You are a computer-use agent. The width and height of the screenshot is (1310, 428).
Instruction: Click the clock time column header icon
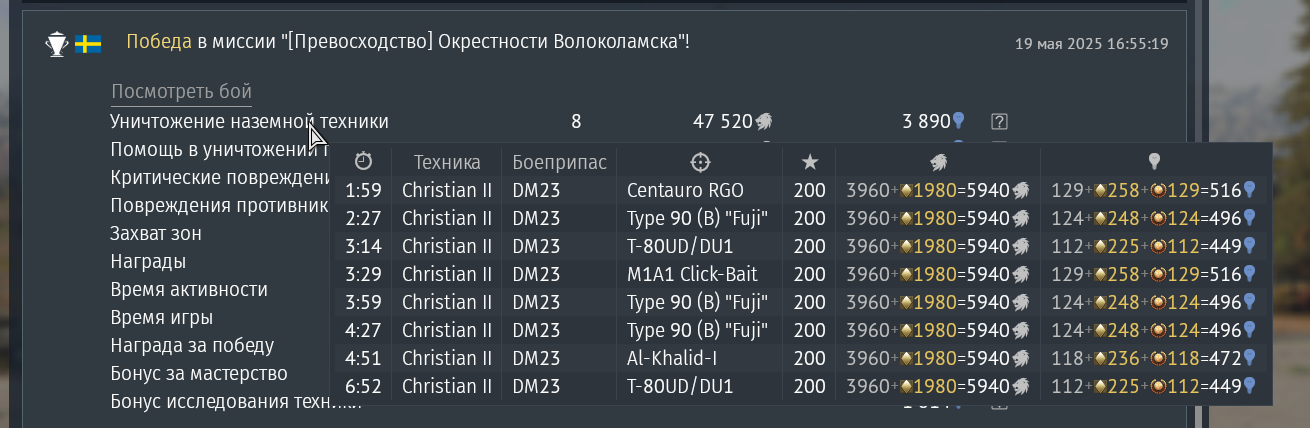click(x=363, y=162)
